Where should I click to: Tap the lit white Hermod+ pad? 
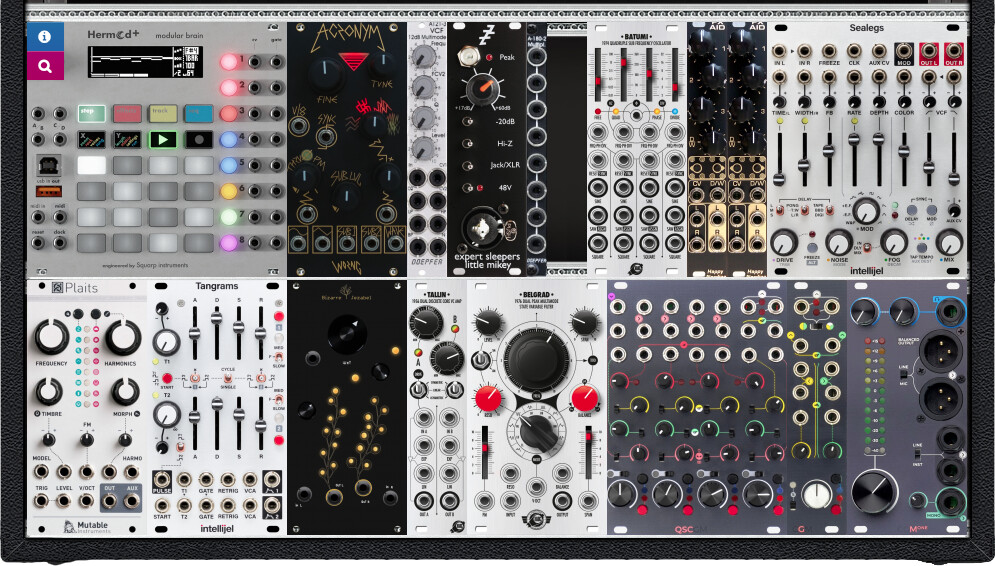point(91,165)
